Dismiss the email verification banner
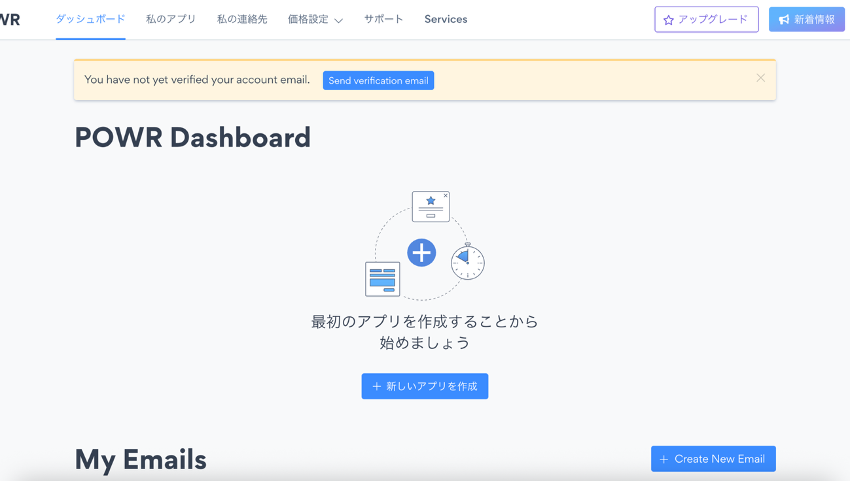This screenshot has width=850, height=482. [761, 78]
